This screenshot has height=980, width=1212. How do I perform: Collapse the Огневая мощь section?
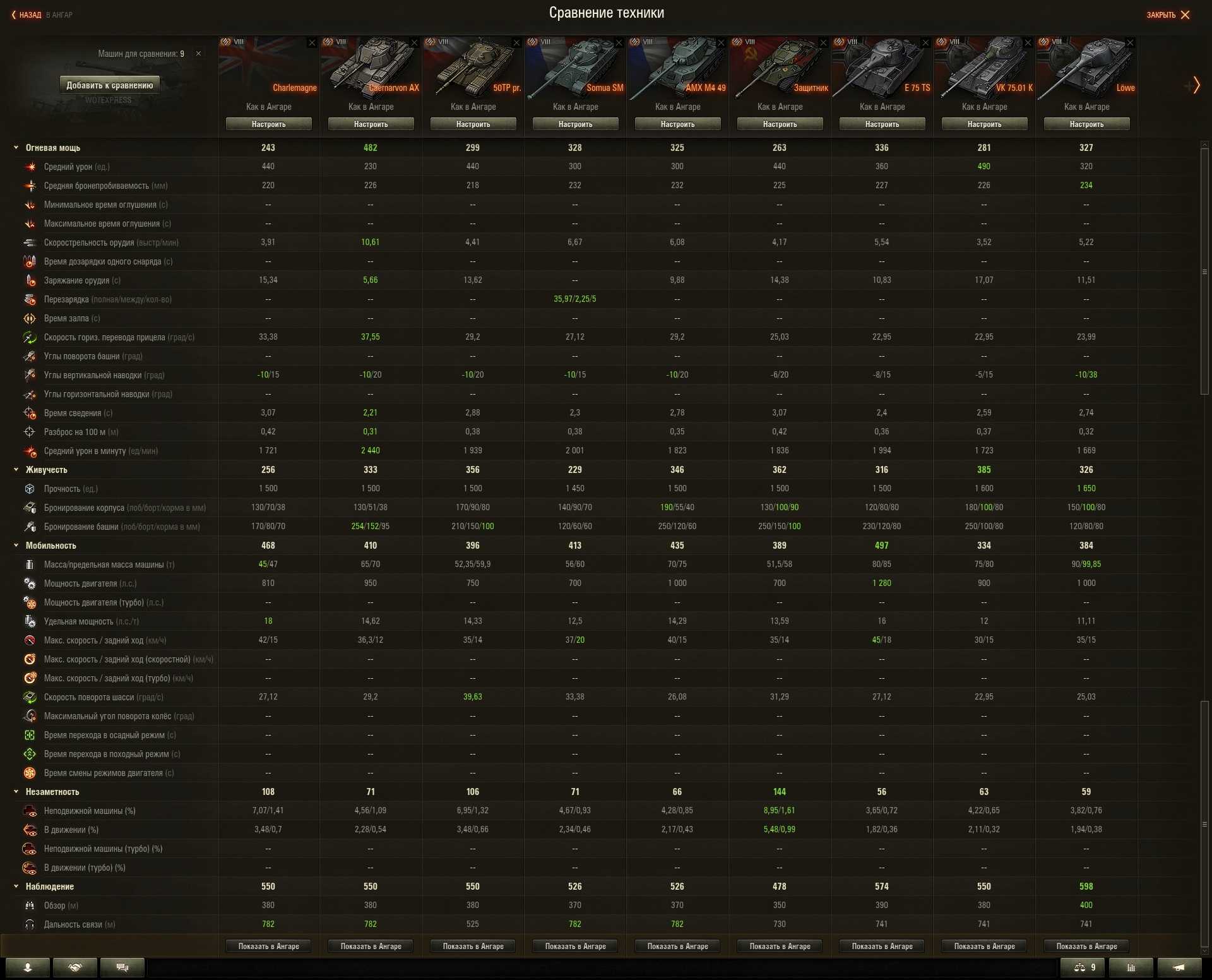tap(16, 148)
